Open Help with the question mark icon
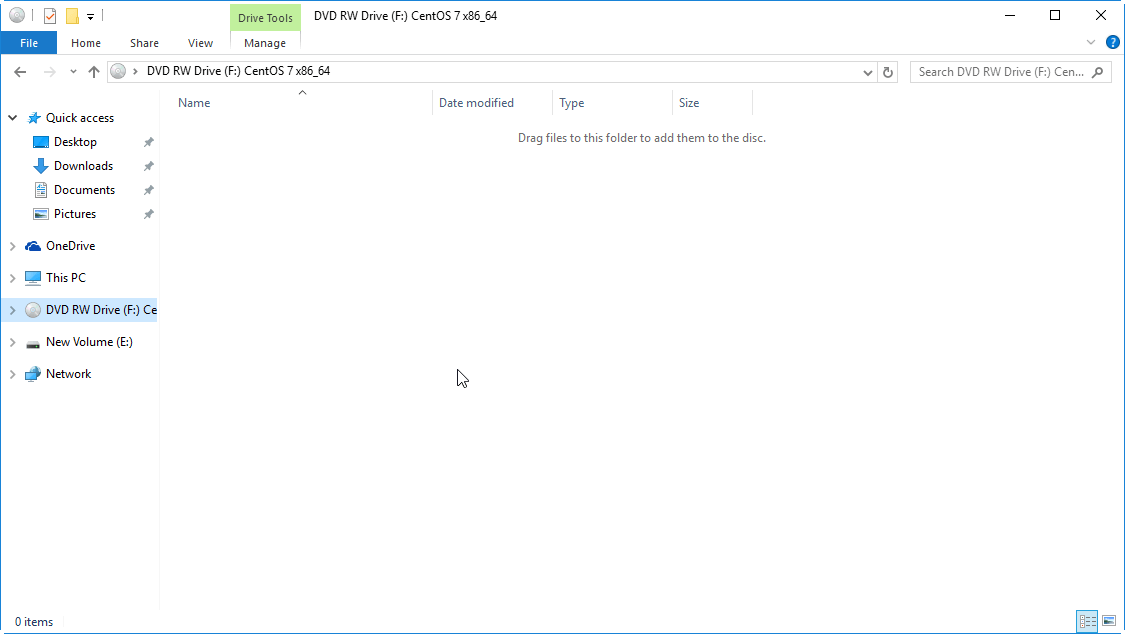 (x=1113, y=42)
